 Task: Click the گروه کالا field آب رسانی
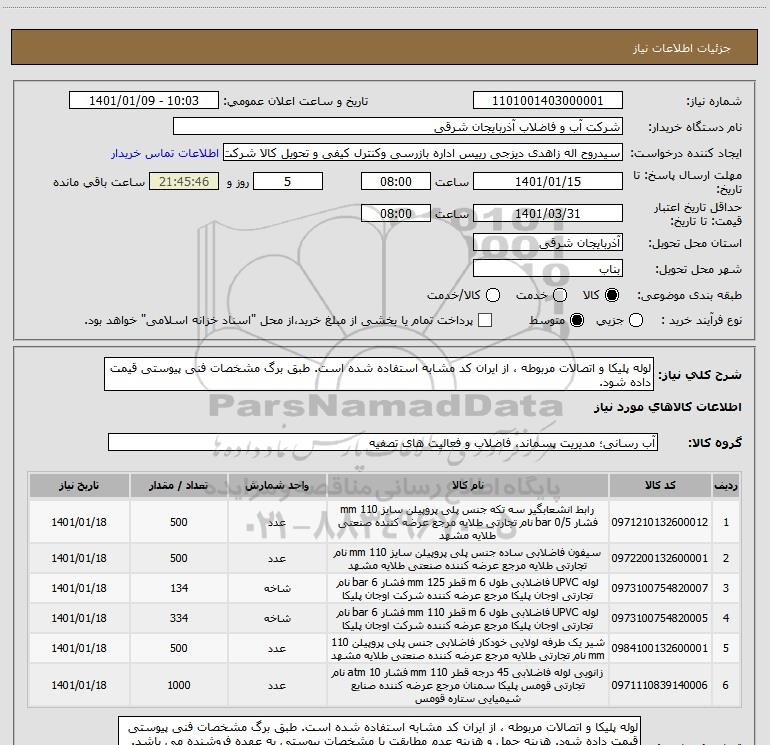(x=383, y=442)
